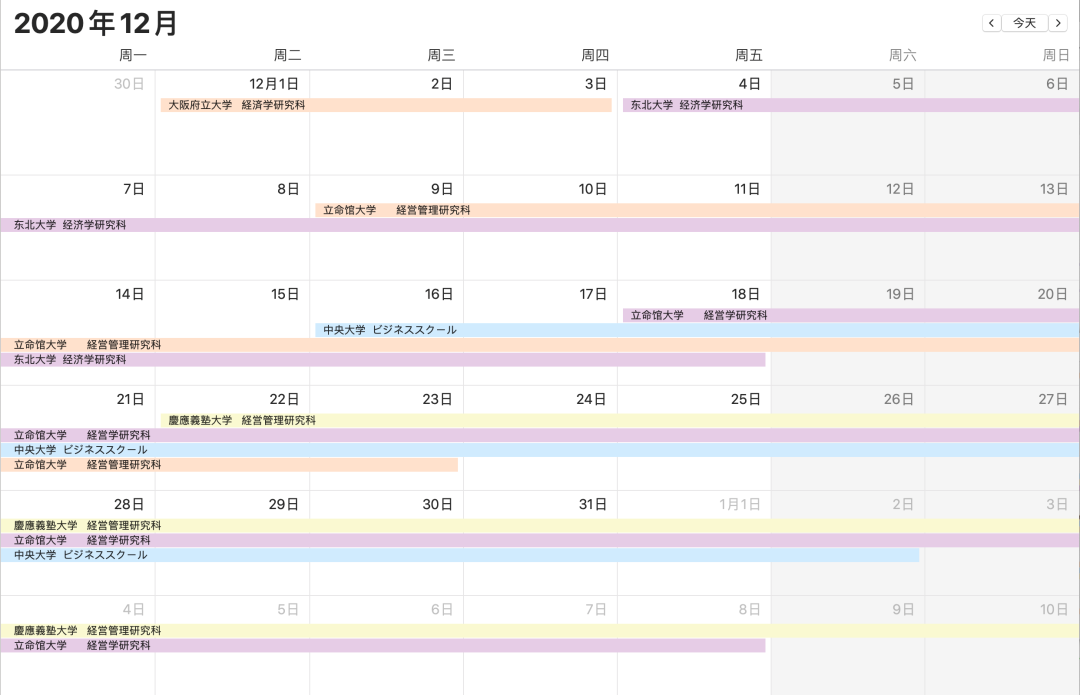Open the 大阪府立大学 経済学研究科 event

[x=386, y=105]
